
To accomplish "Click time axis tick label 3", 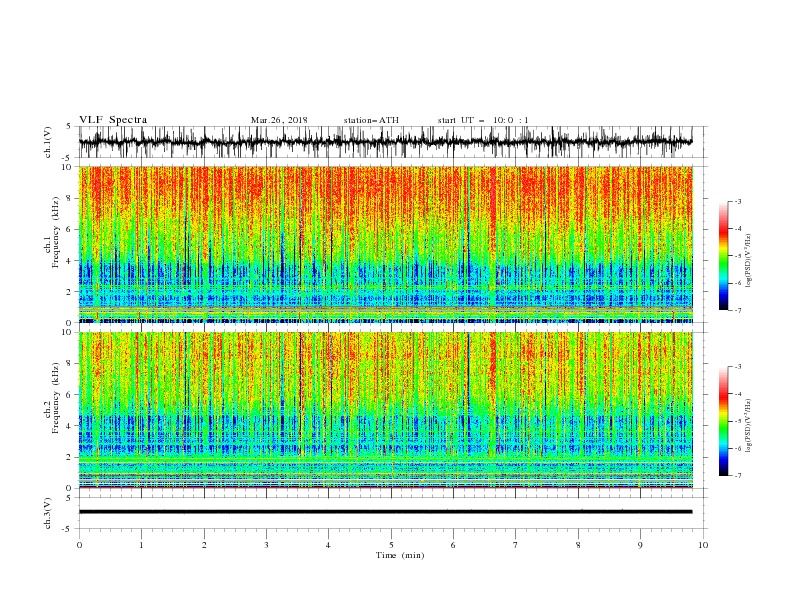I will coord(266,545).
